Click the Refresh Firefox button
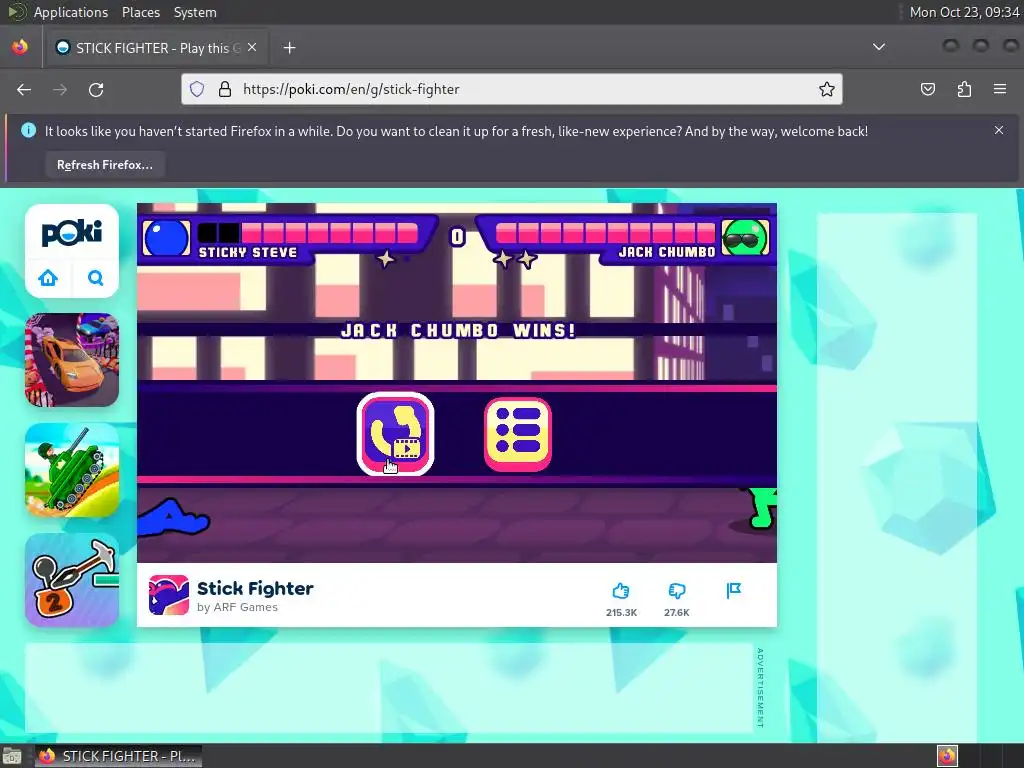 pyautogui.click(x=104, y=165)
